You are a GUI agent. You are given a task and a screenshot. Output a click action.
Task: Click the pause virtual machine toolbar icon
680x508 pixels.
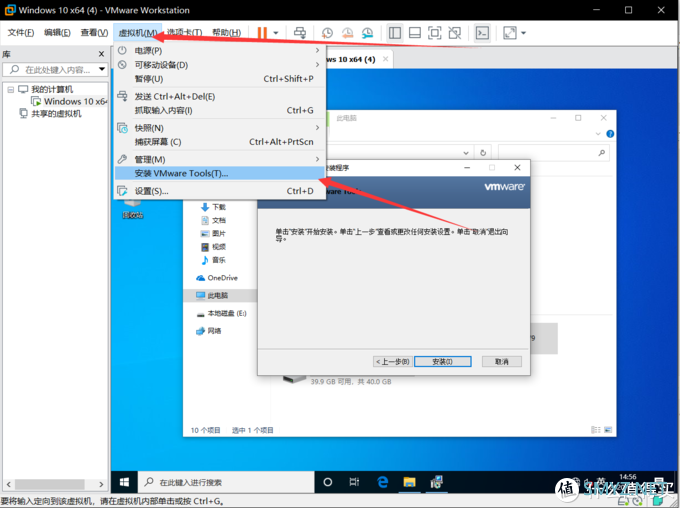pos(262,33)
